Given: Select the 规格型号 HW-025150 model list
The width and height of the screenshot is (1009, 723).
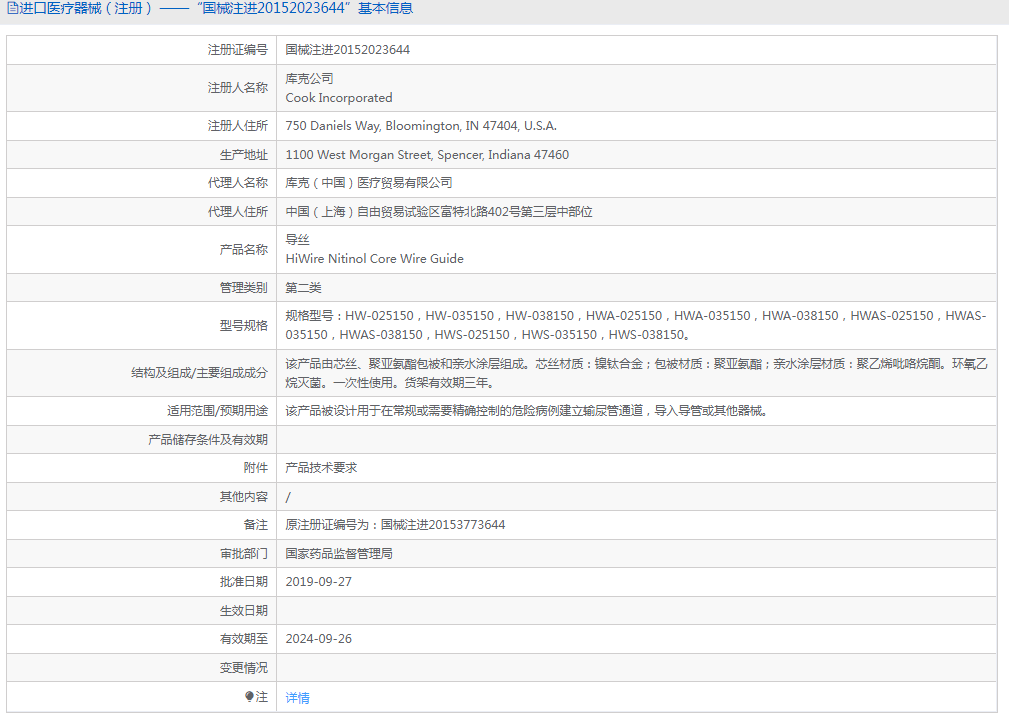Looking at the screenshot, I should click(636, 325).
